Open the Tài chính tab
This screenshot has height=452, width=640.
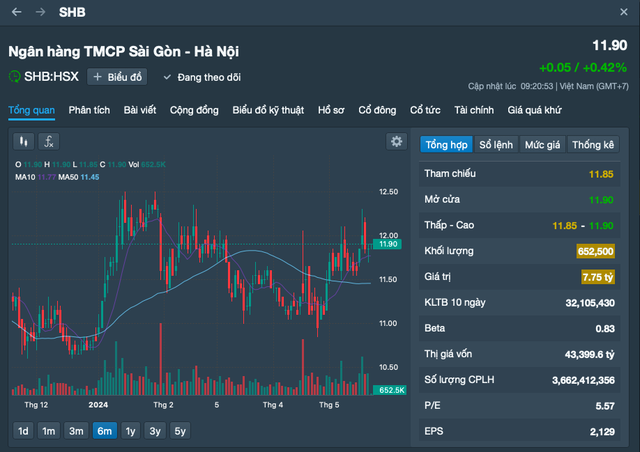[x=474, y=109]
